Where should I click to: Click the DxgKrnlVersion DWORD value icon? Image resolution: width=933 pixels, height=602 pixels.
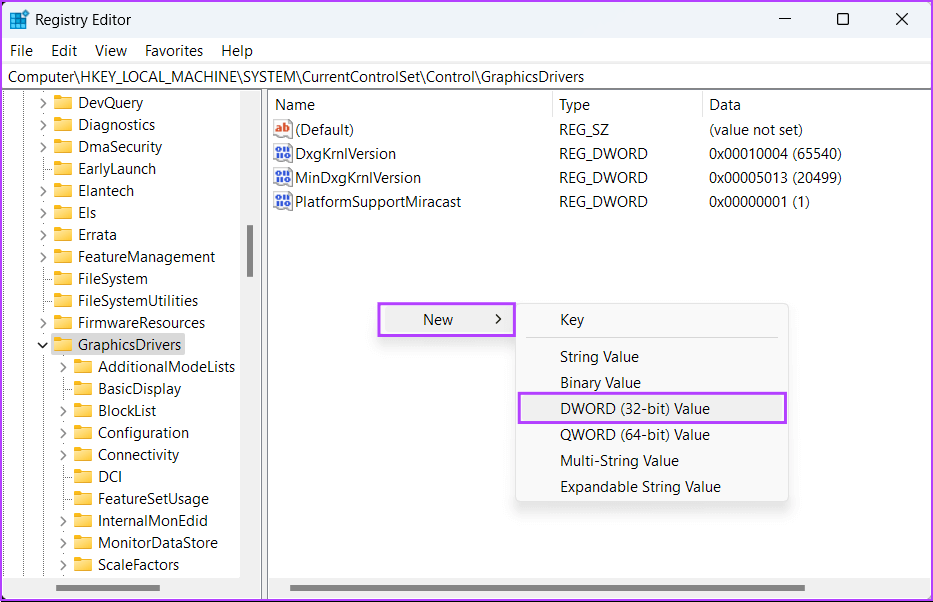pos(282,154)
